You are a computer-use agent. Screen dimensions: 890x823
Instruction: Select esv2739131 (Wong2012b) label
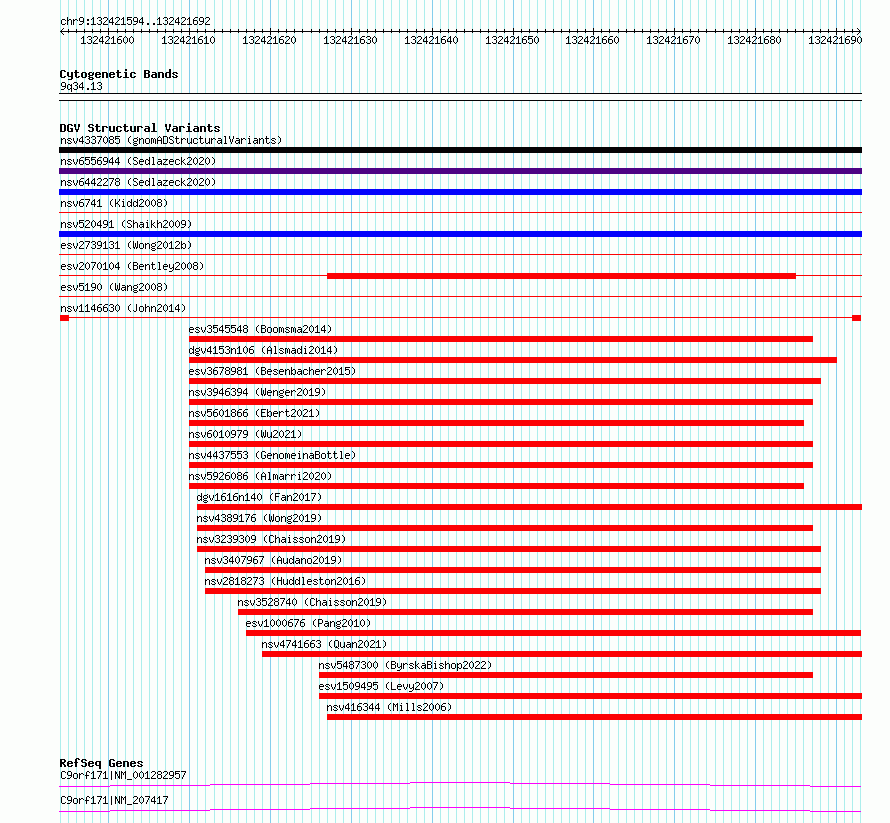click(x=126, y=245)
